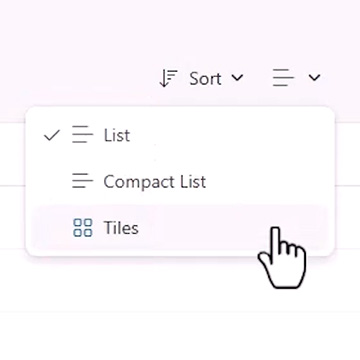Expand the Sort dropdown chevron
This screenshot has width=360, height=360.
pos(237,78)
